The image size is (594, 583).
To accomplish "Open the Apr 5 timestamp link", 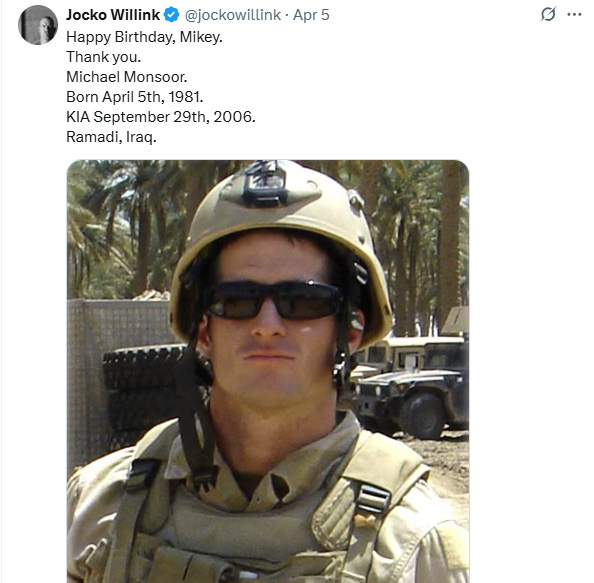I will [311, 15].
